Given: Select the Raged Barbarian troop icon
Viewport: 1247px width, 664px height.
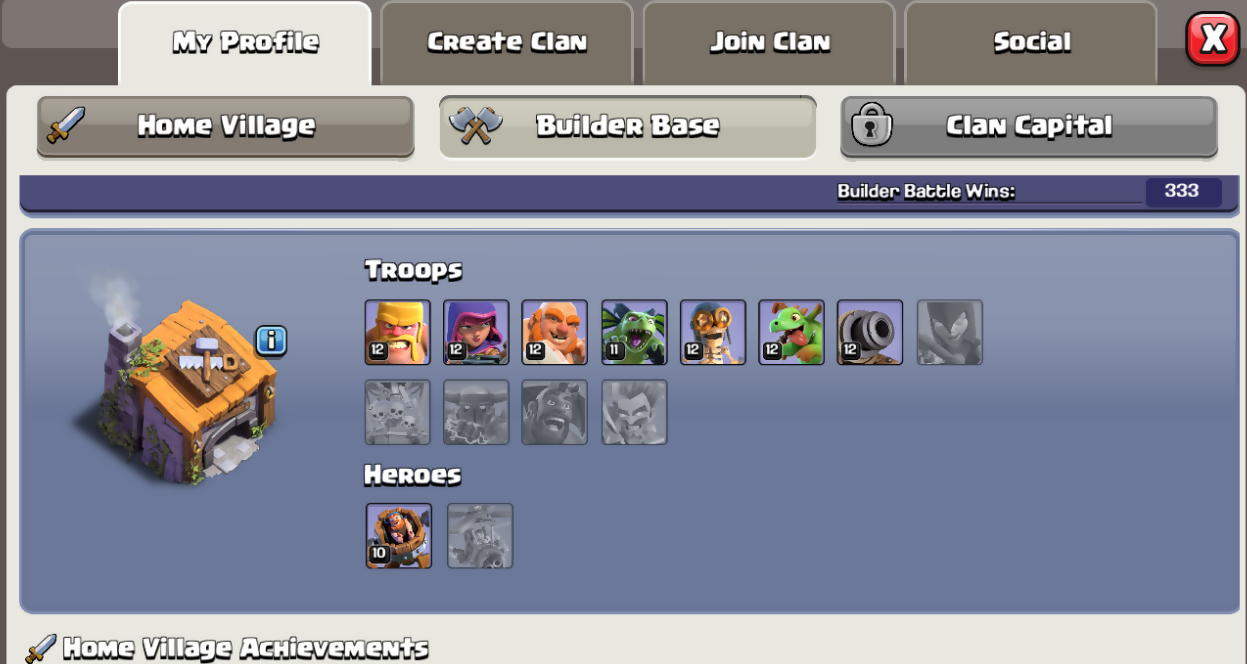Looking at the screenshot, I should (397, 332).
